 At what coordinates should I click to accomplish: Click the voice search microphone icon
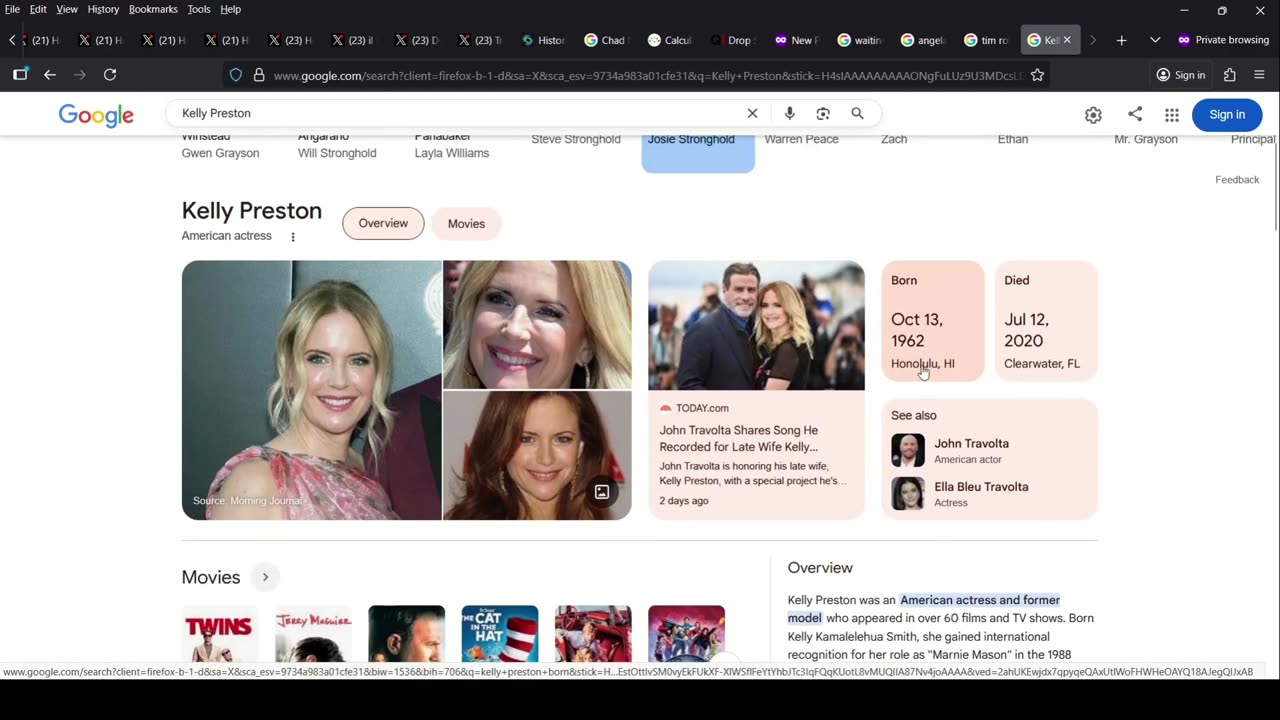pos(789,114)
